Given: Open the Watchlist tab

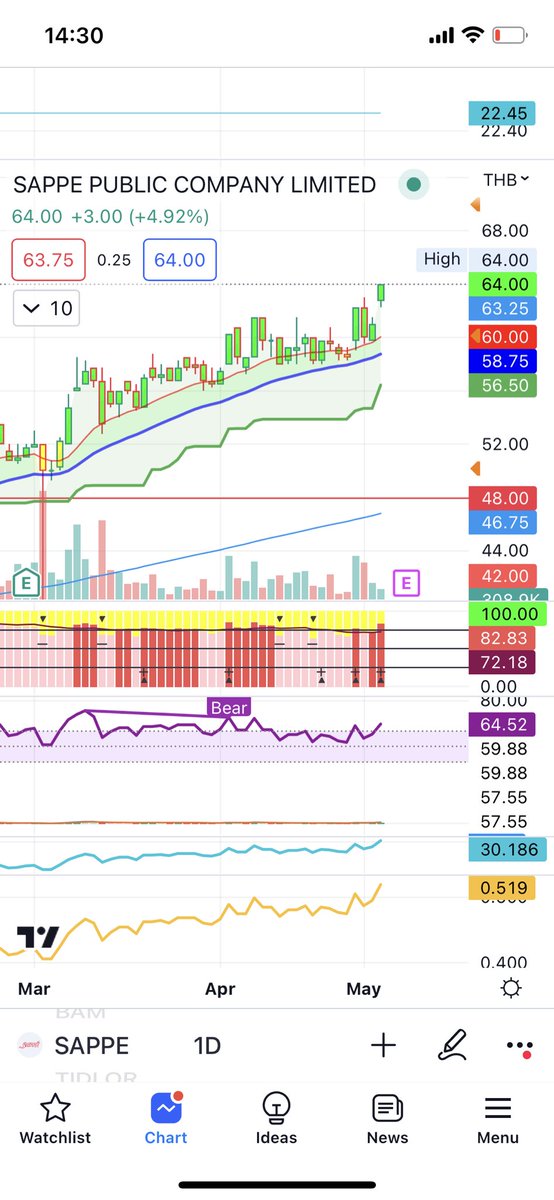Looking at the screenshot, I should coord(55,1119).
